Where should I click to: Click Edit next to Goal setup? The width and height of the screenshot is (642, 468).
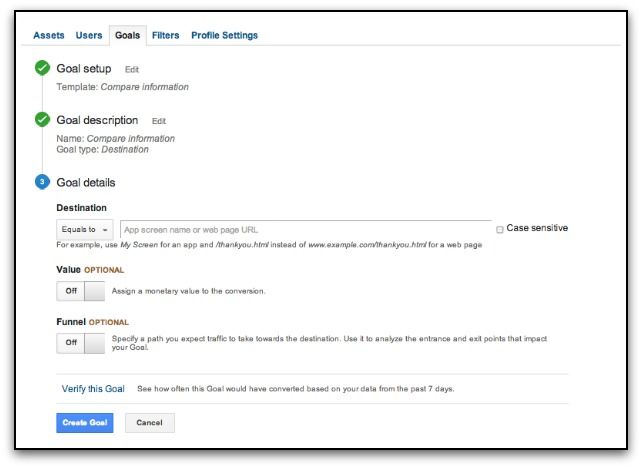click(132, 70)
